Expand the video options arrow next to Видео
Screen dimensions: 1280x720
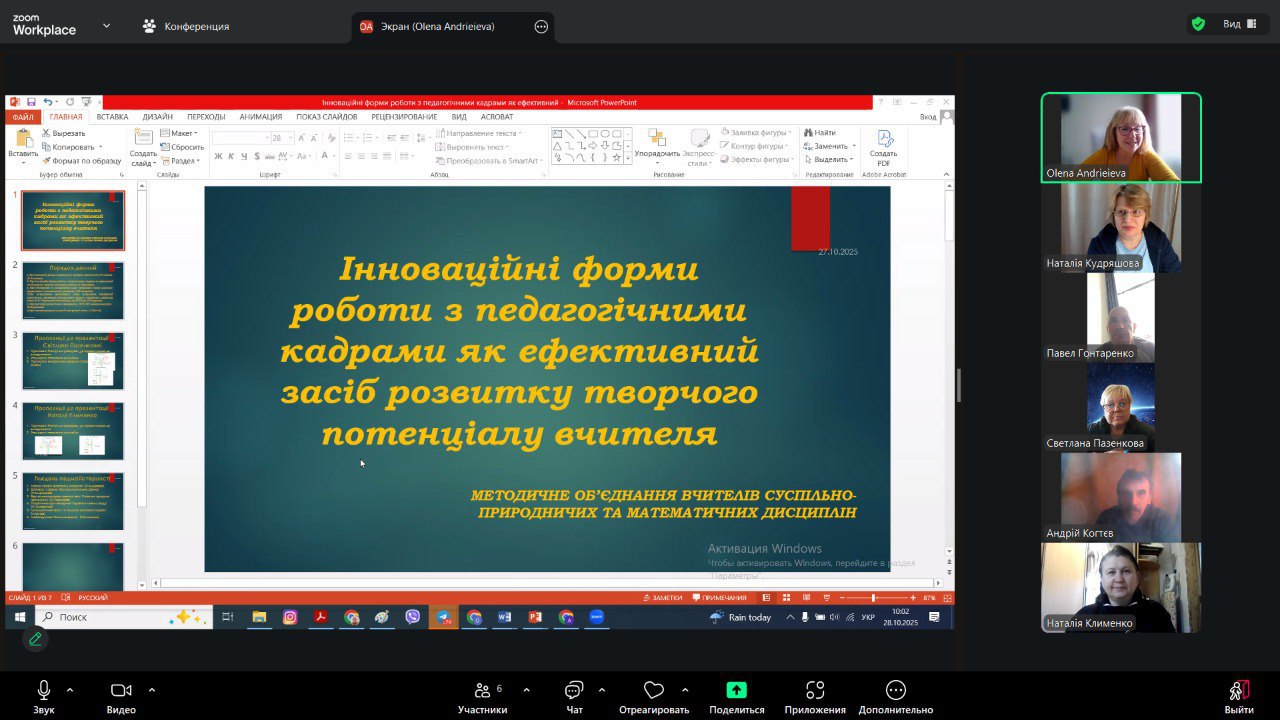(152, 689)
